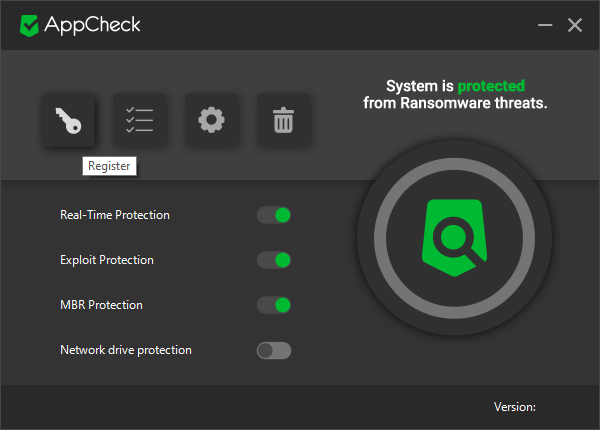Screen dimensions: 600x430
Task: Open settings via the gear icon
Action: pyautogui.click(x=211, y=121)
